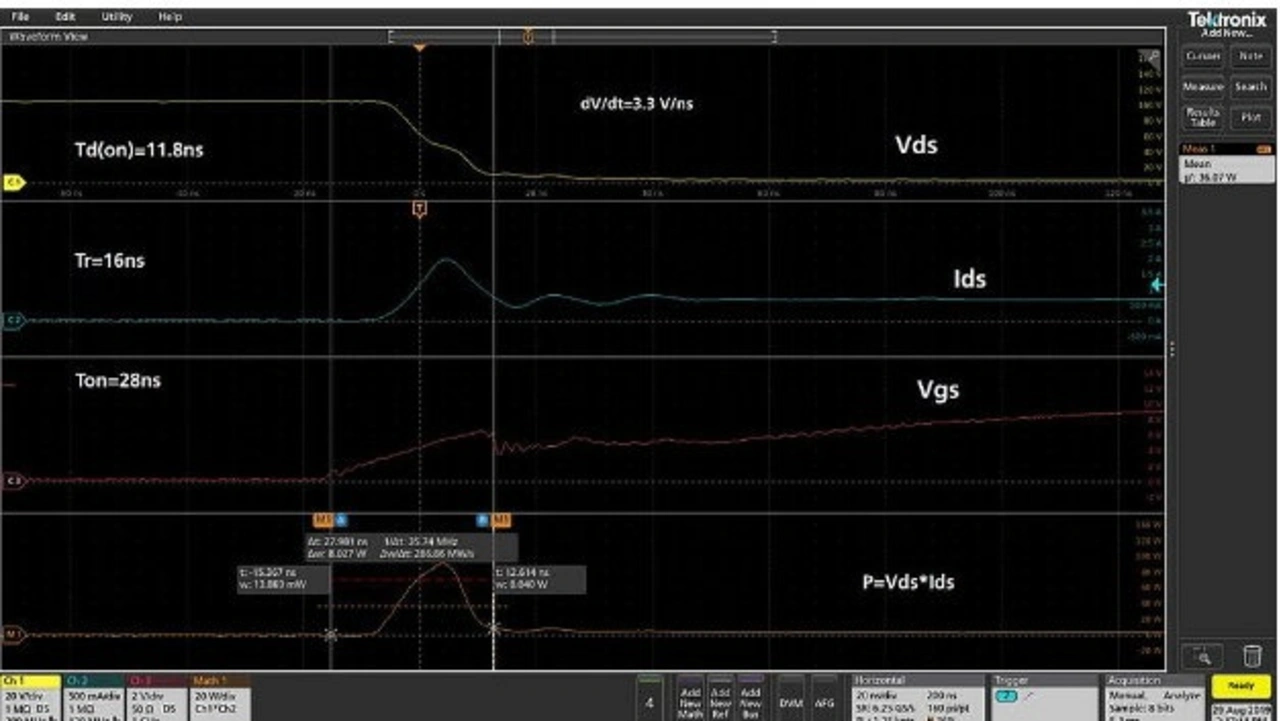Toggle the Ch 1 channel badge
Viewport: 1280px width, 721px height.
pos(31,697)
